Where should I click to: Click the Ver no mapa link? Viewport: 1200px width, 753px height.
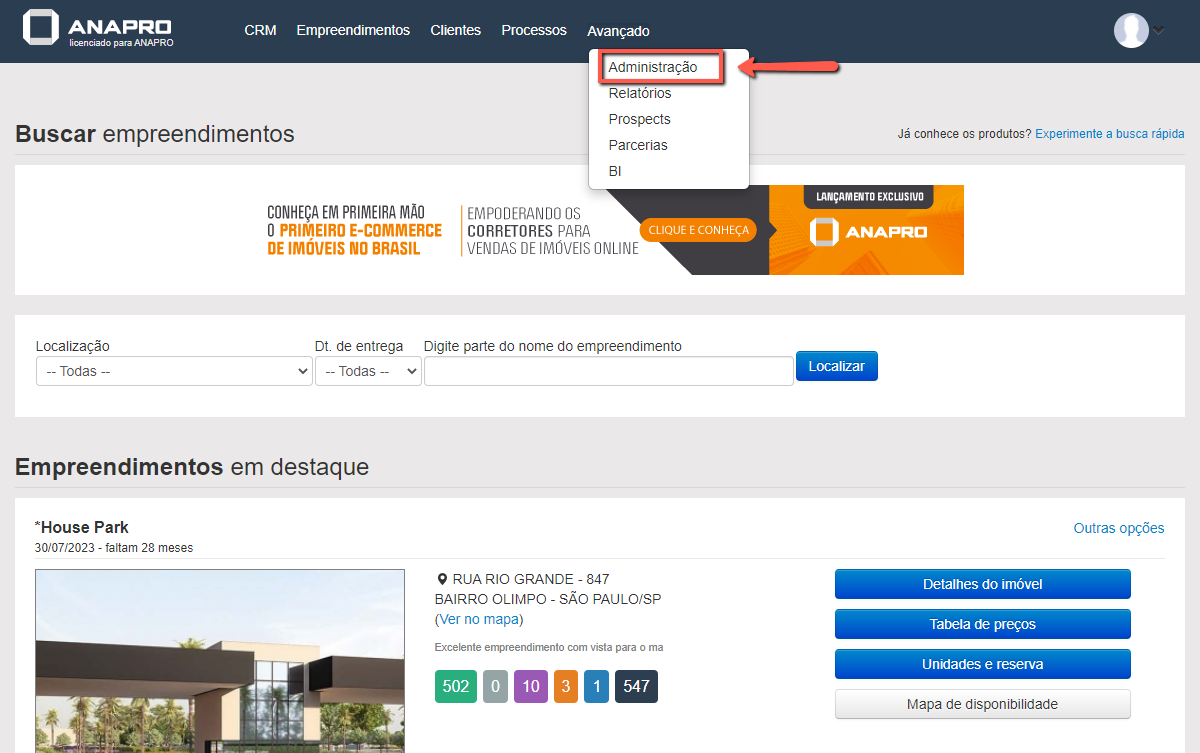pos(479,619)
